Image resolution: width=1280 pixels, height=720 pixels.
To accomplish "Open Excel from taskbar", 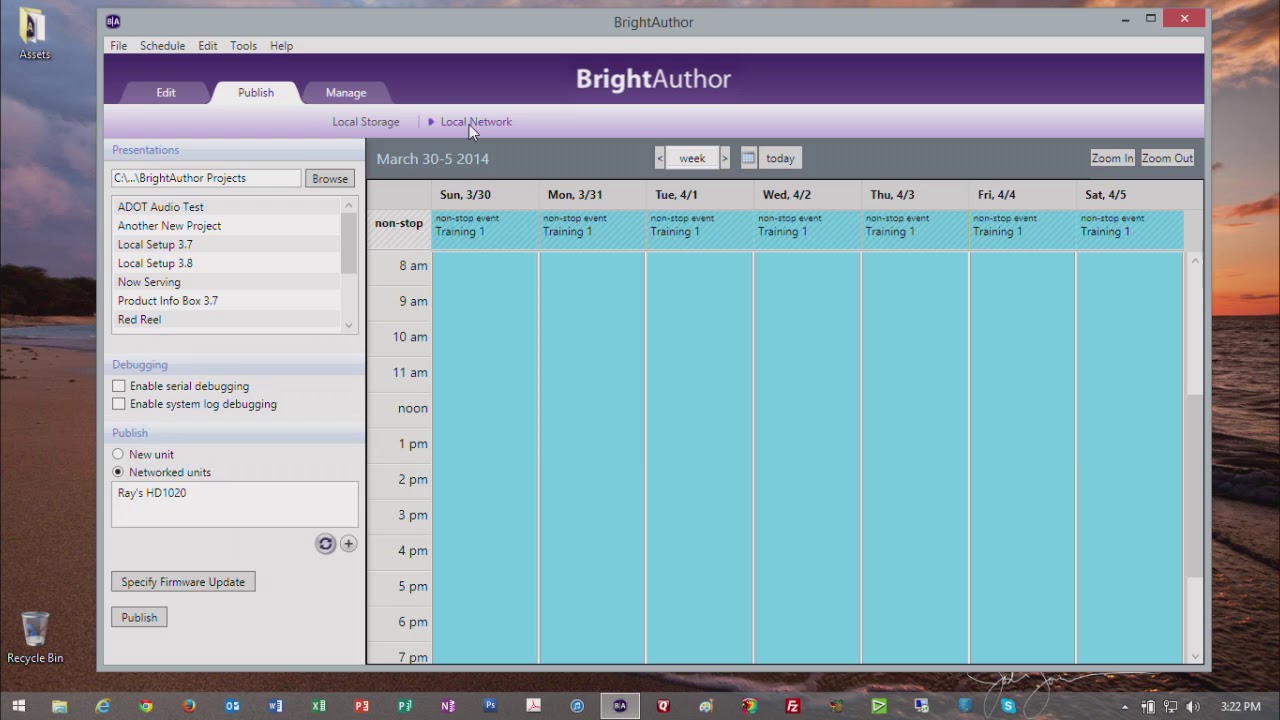I will click(318, 706).
